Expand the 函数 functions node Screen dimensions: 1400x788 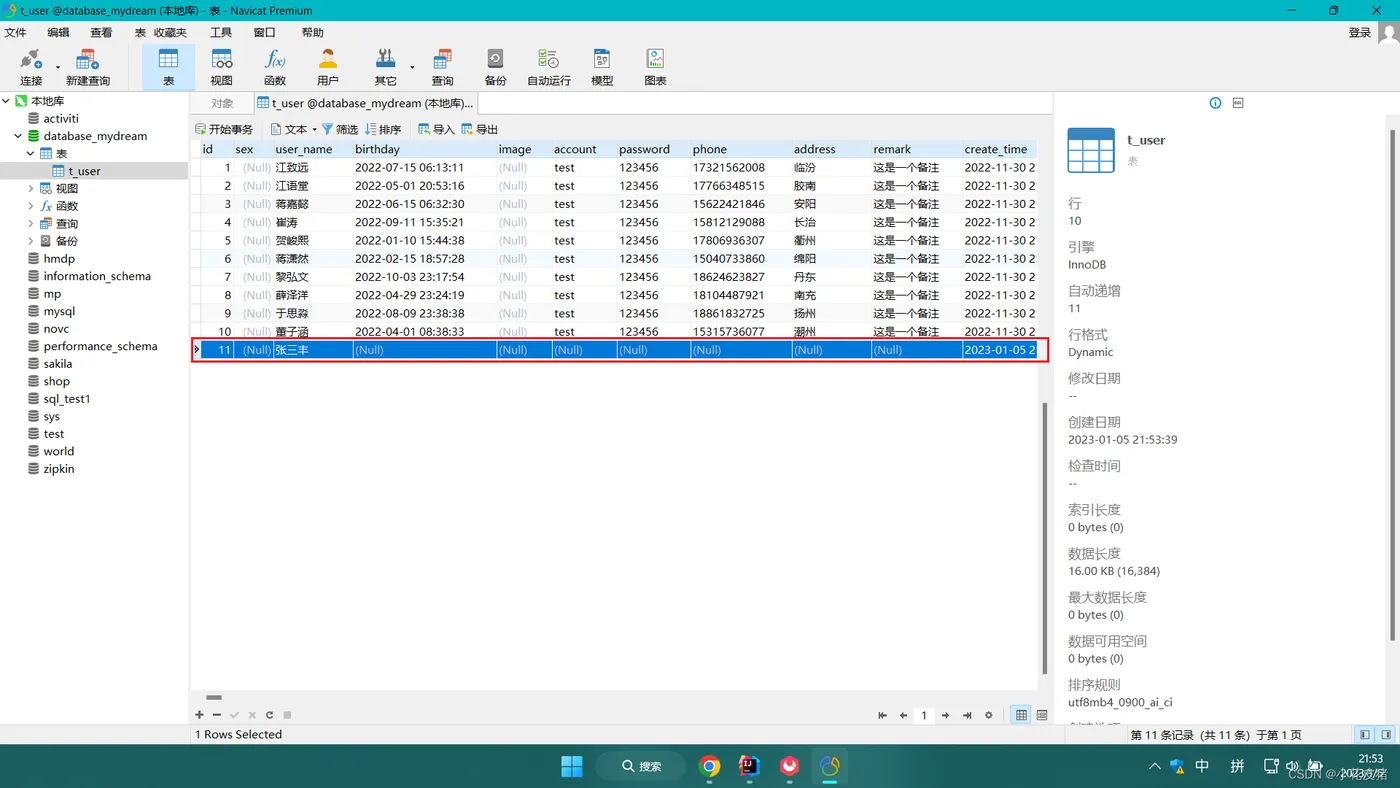30,206
